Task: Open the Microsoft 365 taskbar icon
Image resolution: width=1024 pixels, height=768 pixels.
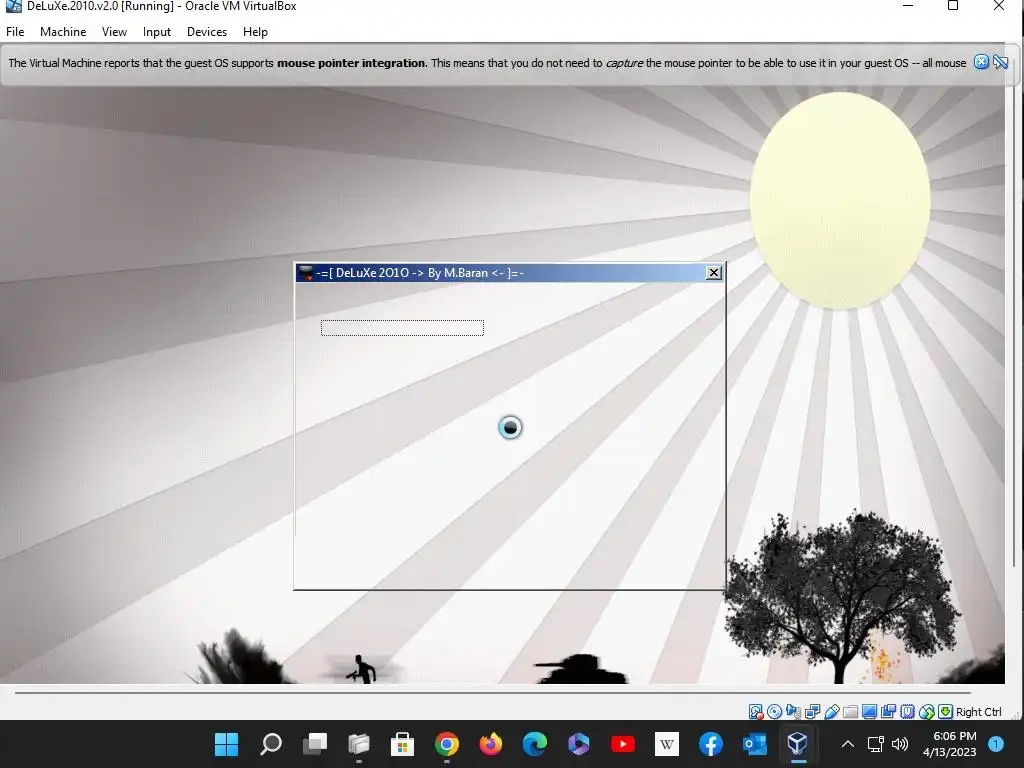Action: tap(579, 744)
